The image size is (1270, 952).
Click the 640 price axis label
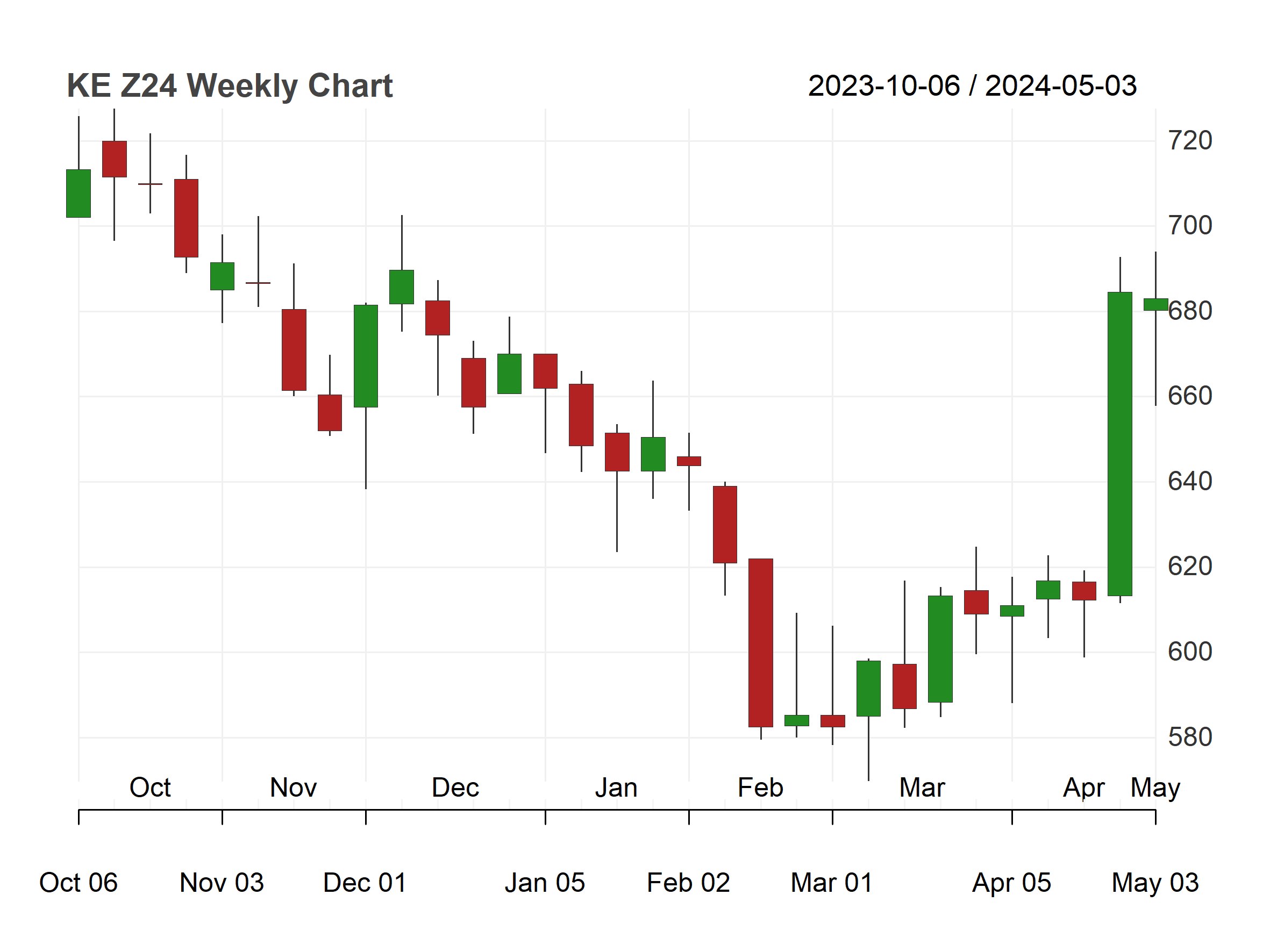click(x=1190, y=482)
